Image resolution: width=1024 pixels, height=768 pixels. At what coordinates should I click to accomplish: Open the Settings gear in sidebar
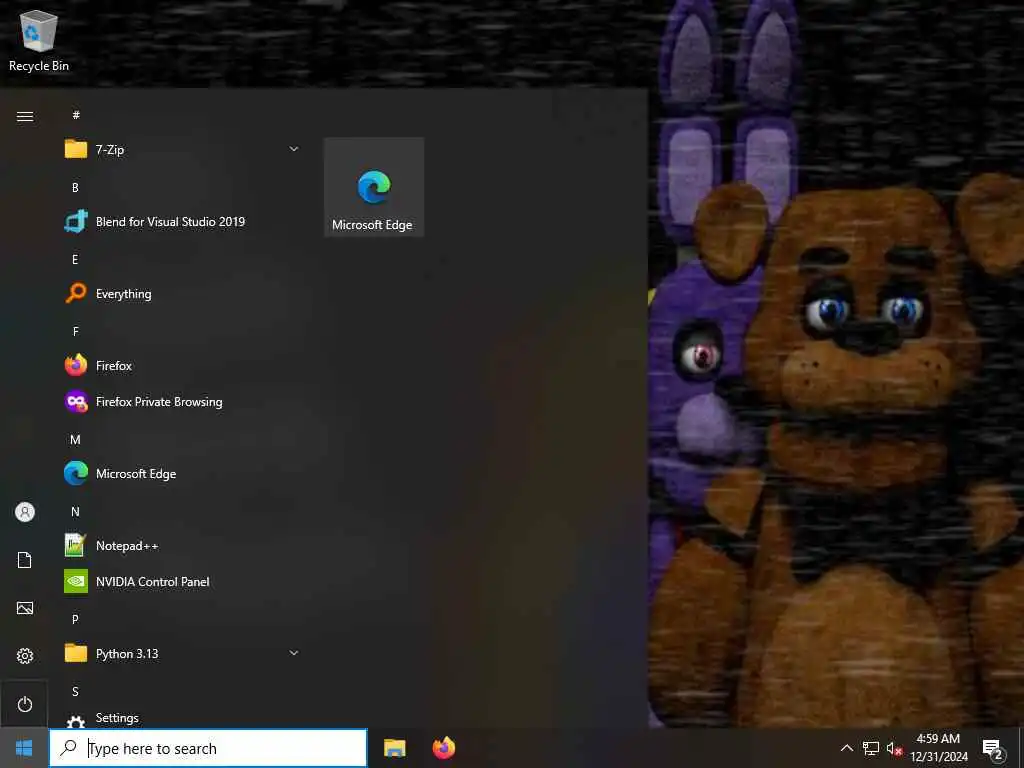pos(25,656)
